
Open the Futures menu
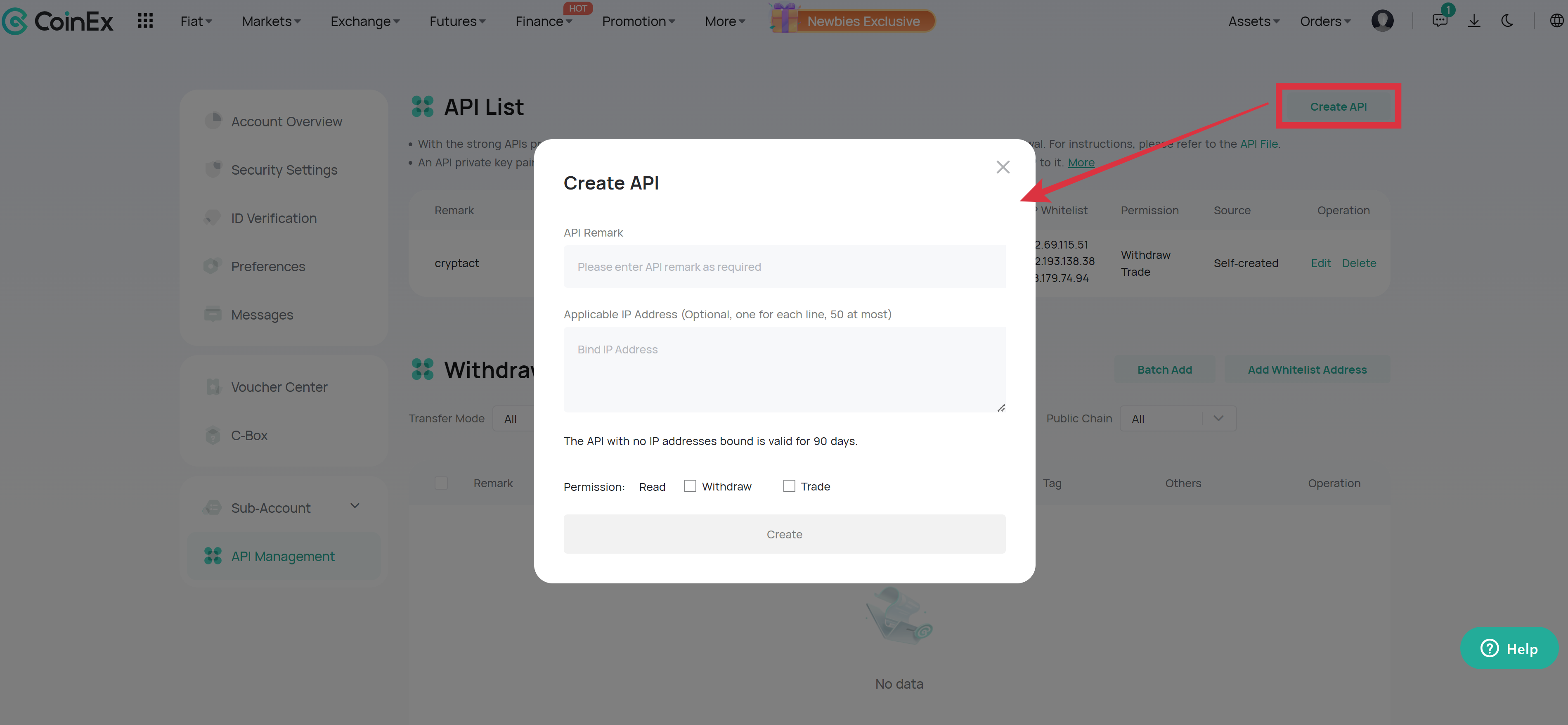[457, 21]
